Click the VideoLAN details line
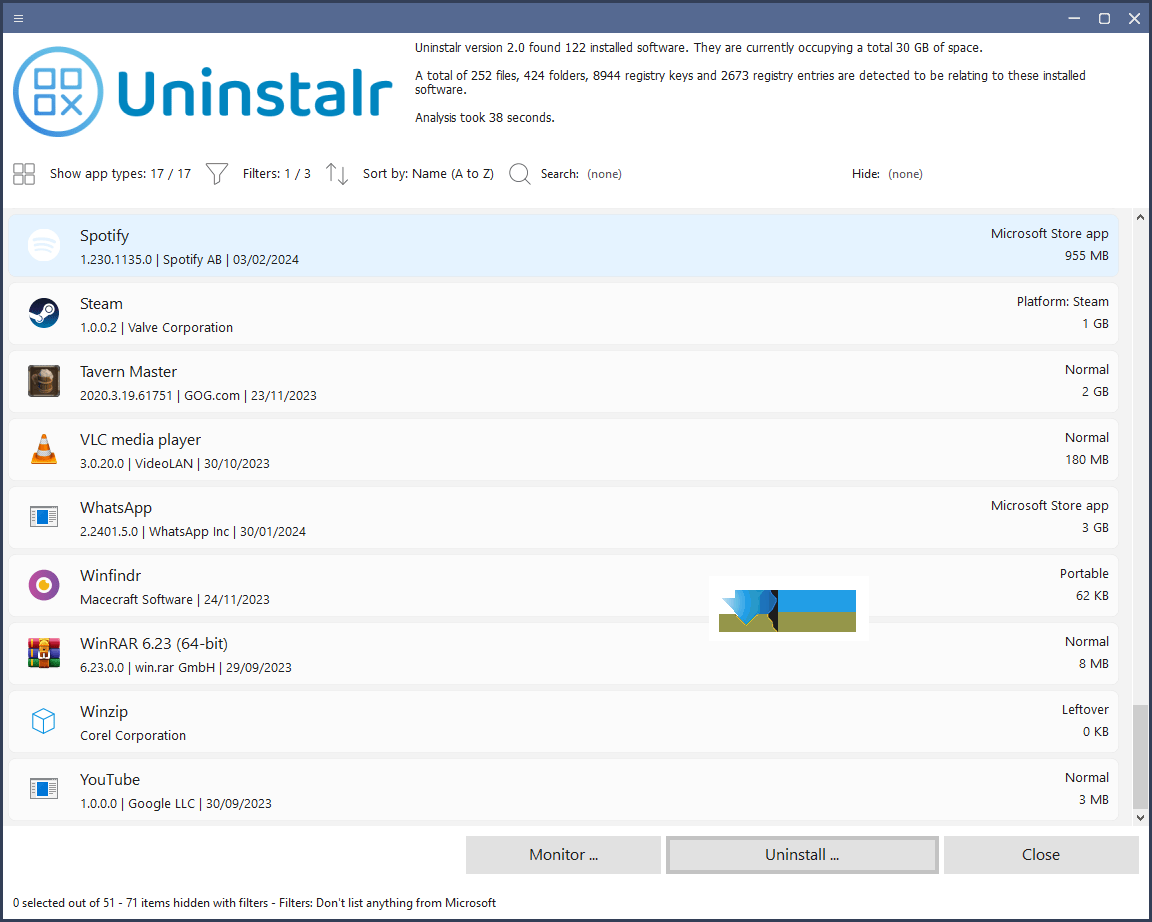The image size is (1152, 922). coord(175,464)
